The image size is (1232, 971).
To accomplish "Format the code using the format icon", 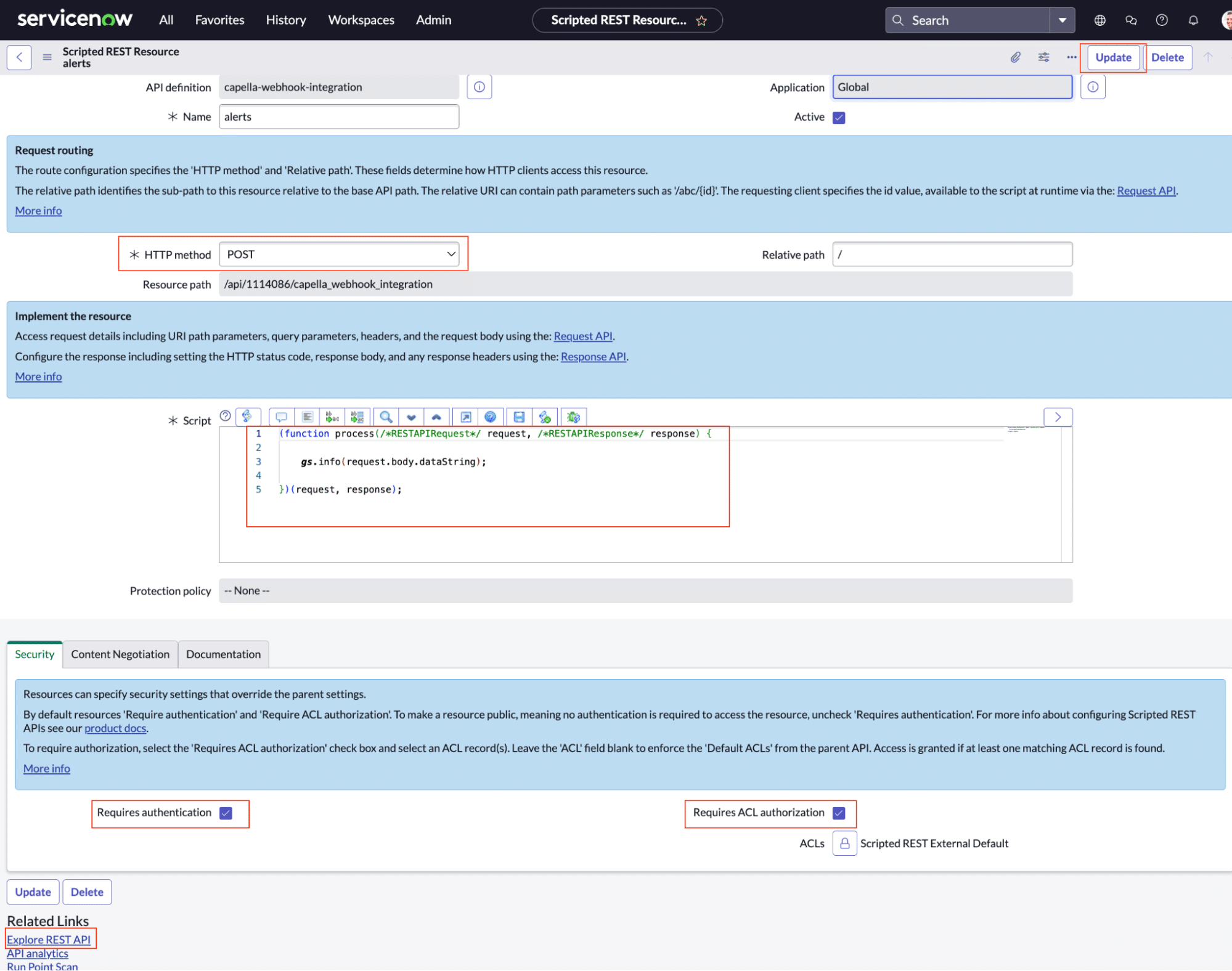I will (307, 417).
